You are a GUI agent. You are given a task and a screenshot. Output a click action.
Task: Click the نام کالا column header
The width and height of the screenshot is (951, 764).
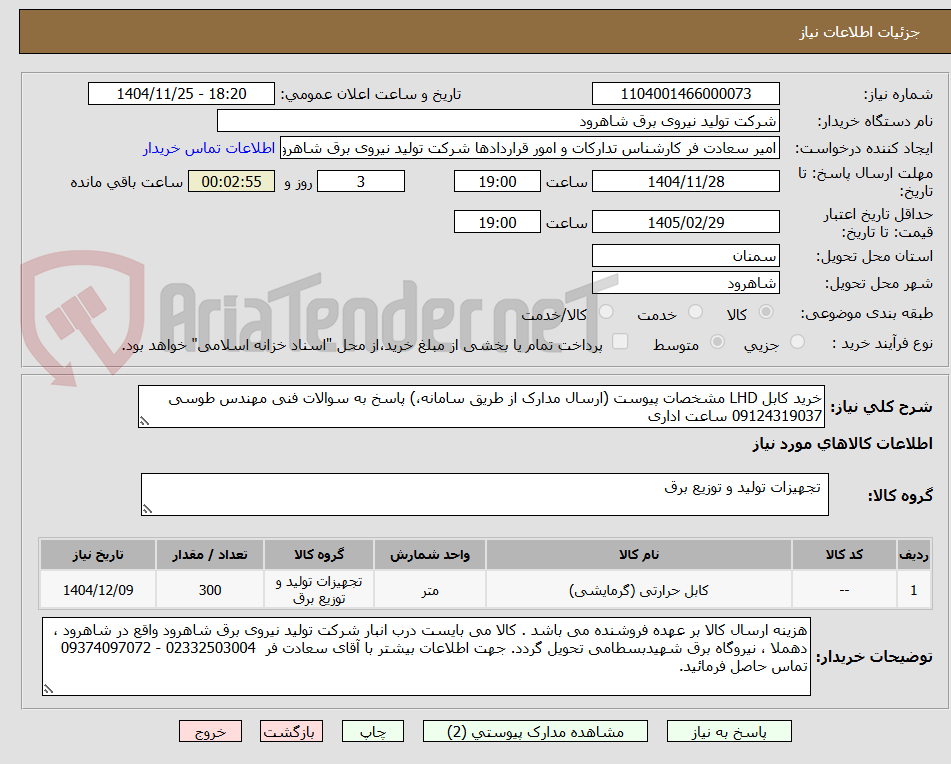[x=639, y=555]
